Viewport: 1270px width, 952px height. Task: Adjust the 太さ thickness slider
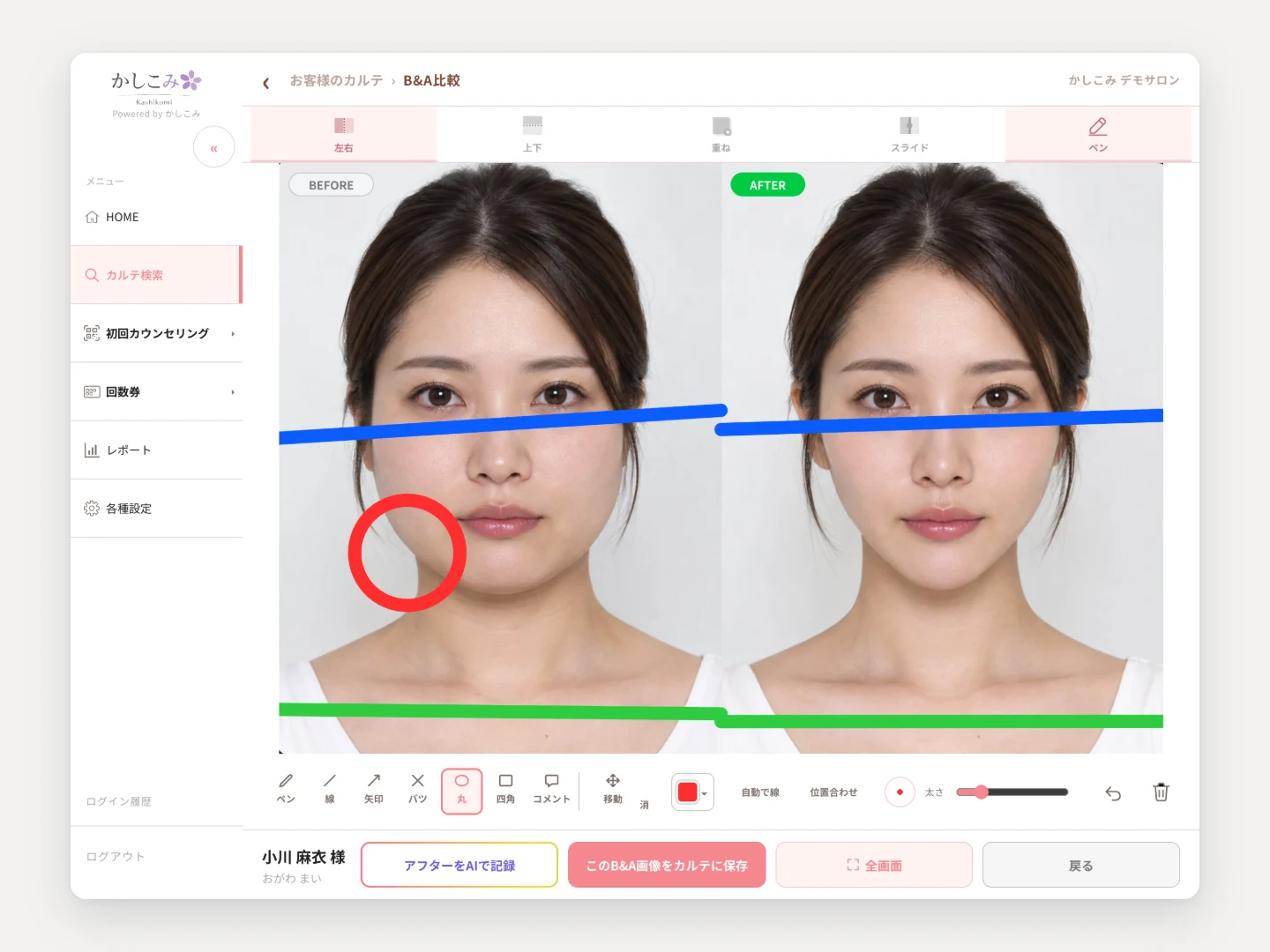(x=1012, y=792)
